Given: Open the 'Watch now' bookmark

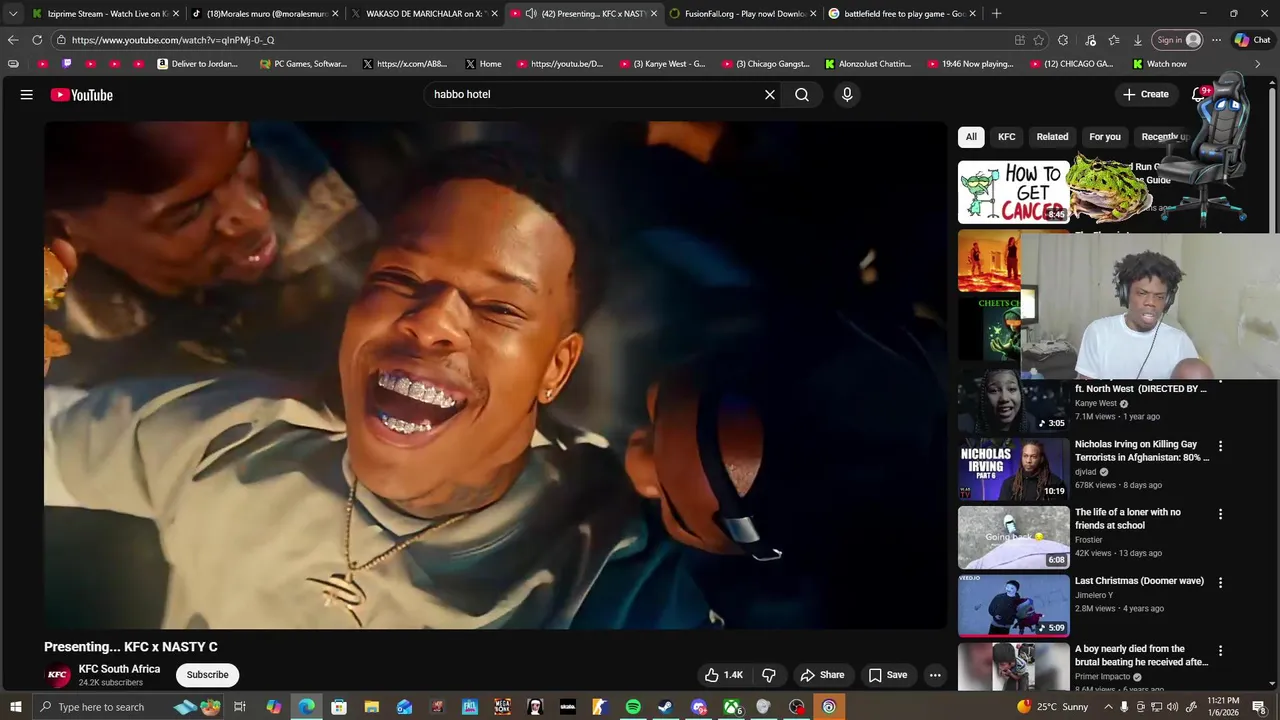Looking at the screenshot, I should [1160, 64].
